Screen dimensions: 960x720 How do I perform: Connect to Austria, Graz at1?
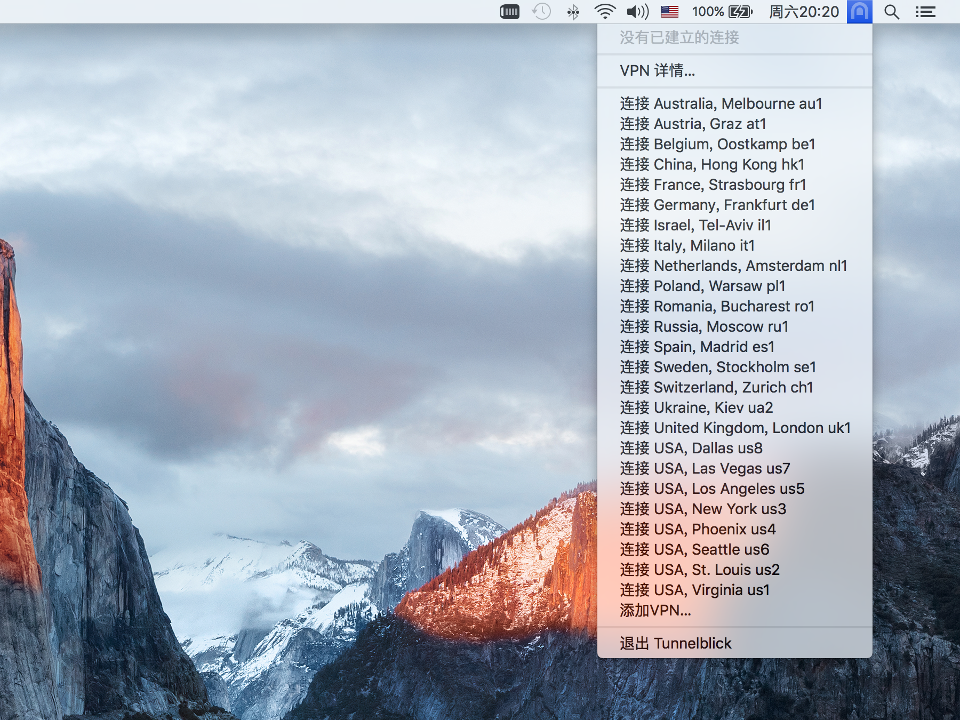click(735, 124)
